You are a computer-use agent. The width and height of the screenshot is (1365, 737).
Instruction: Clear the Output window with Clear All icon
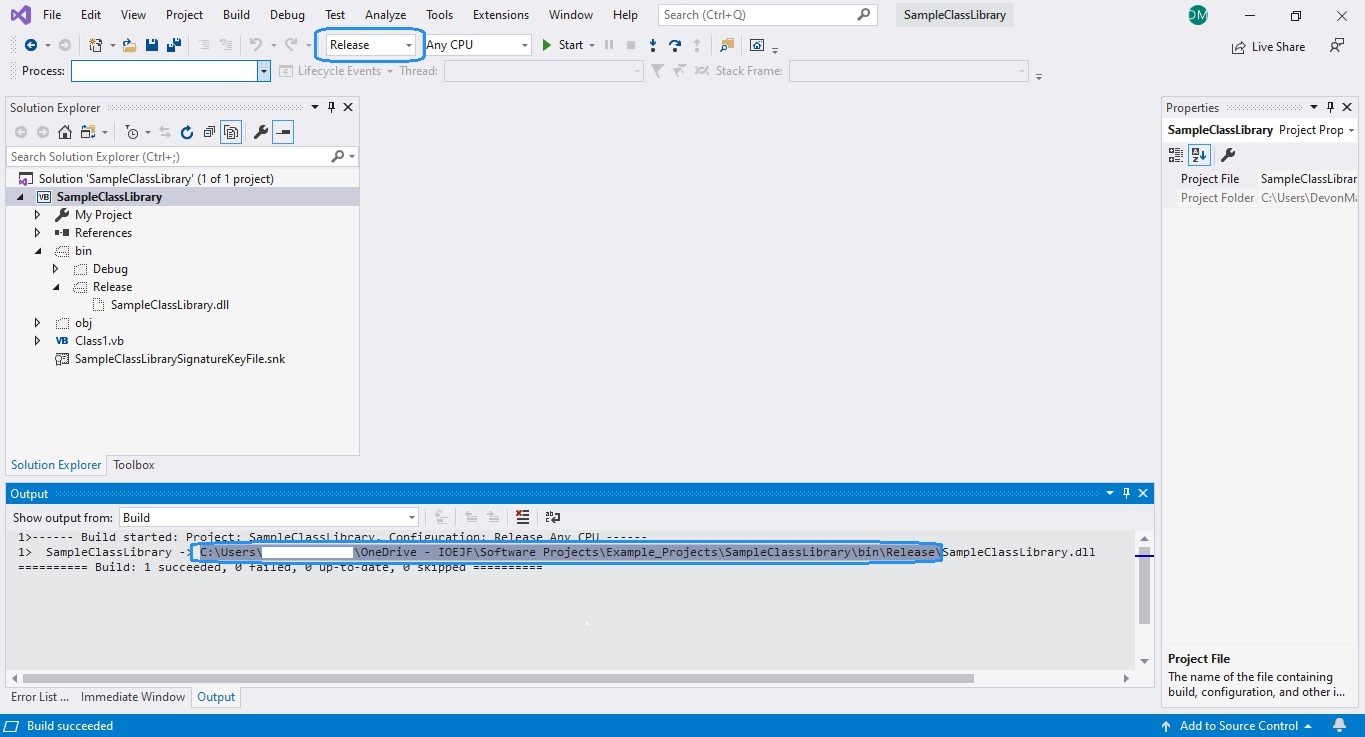tap(522, 517)
